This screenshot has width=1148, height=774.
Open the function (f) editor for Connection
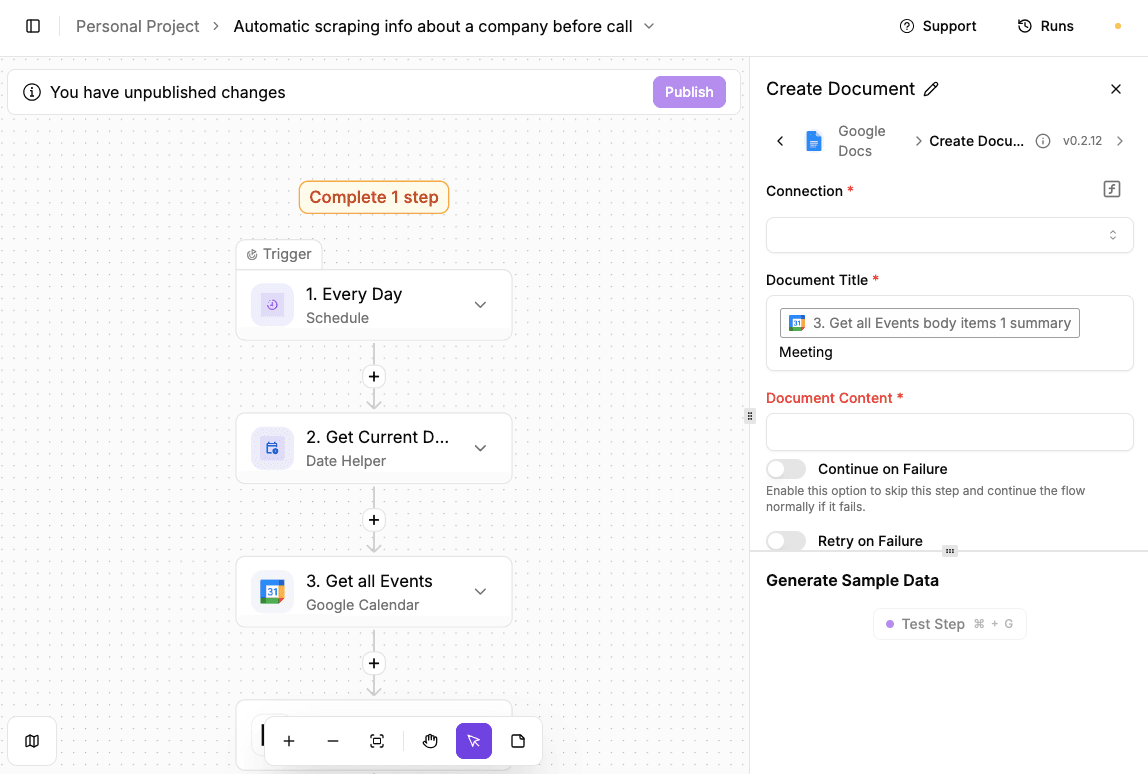(x=1111, y=188)
